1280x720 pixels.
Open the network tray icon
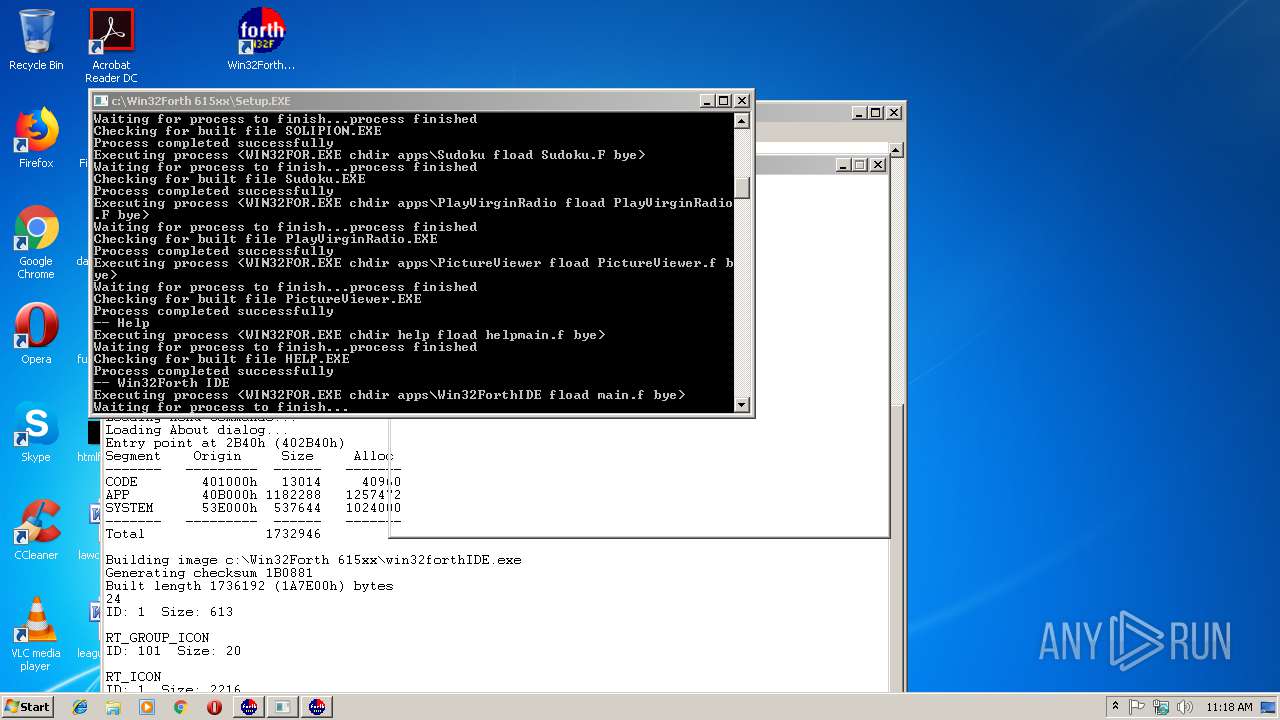pyautogui.click(x=1161, y=707)
